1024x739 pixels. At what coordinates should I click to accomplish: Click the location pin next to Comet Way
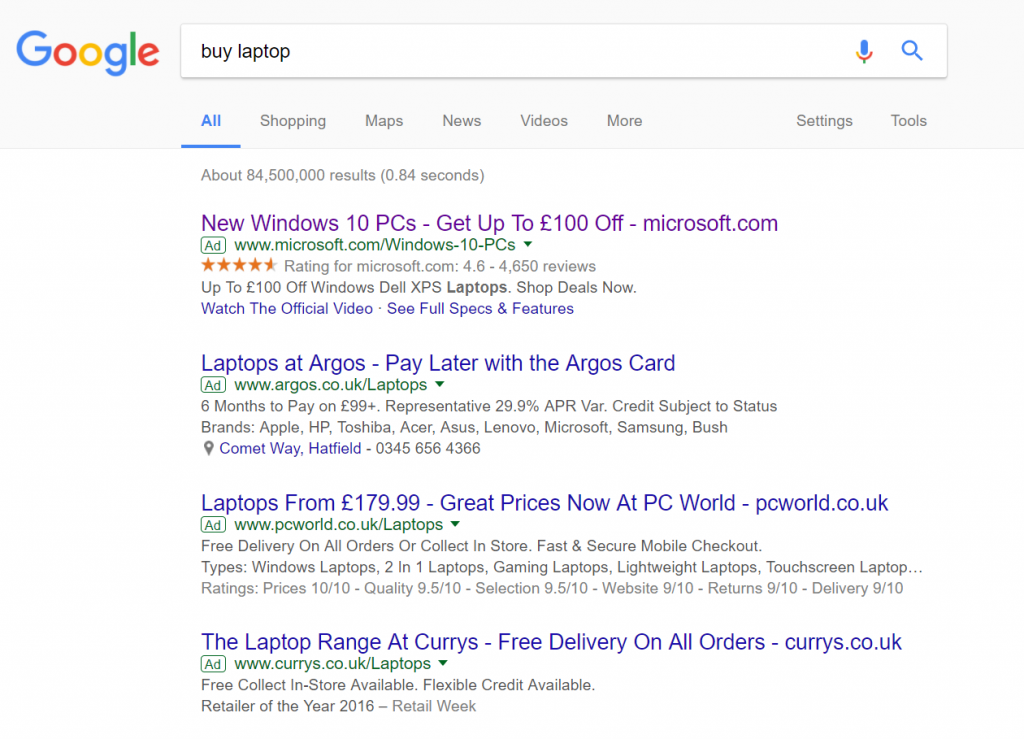point(208,448)
